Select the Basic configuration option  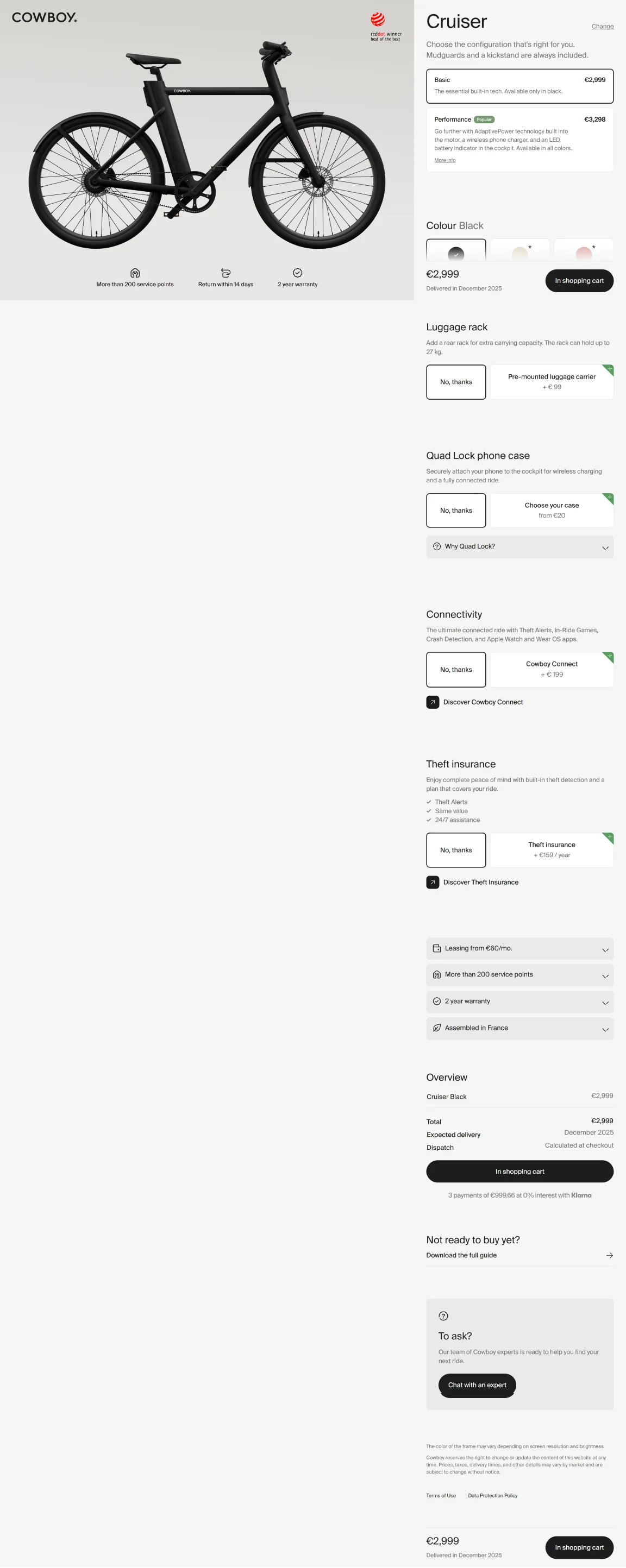point(519,86)
